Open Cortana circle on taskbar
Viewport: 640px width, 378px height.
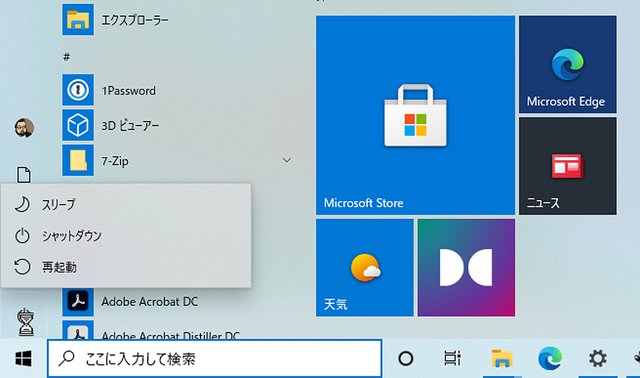click(x=406, y=358)
